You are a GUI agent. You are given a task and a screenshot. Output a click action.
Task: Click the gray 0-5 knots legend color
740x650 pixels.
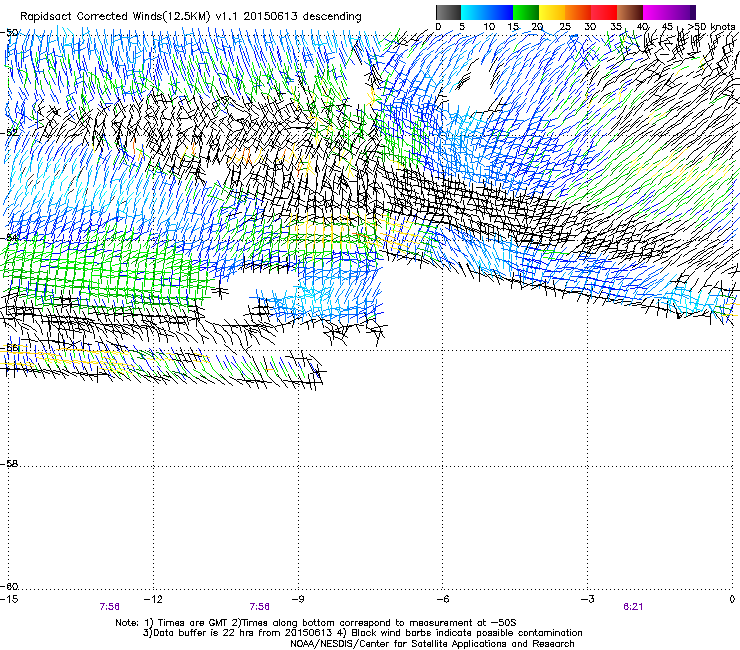click(448, 12)
